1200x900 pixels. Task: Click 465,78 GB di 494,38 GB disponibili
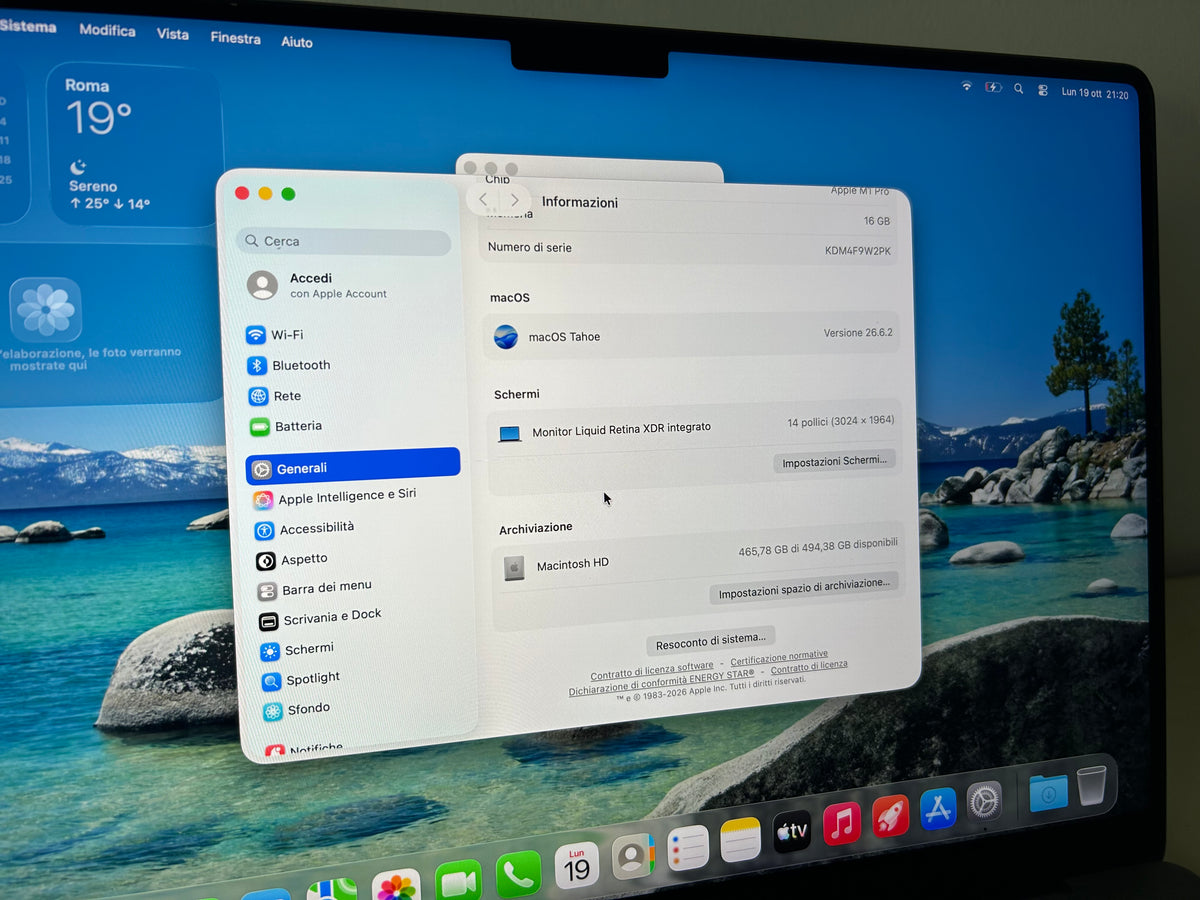tap(818, 547)
